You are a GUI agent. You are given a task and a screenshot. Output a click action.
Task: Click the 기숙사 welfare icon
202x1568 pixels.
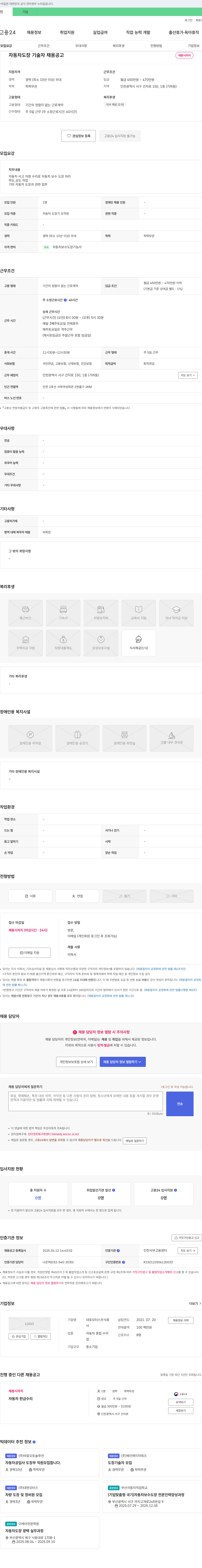coord(63,613)
